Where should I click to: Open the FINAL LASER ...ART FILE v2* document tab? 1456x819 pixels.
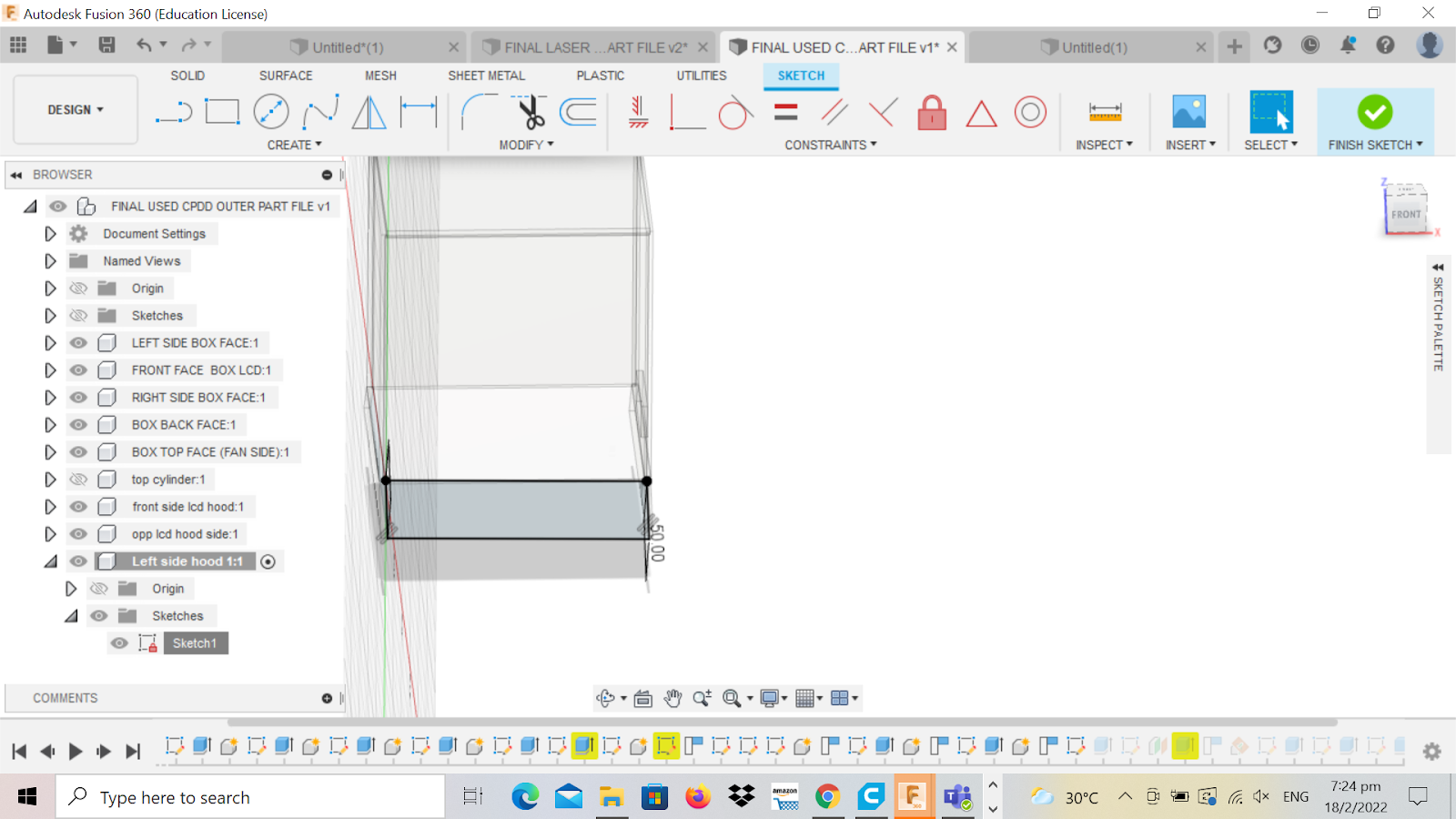coord(596,47)
